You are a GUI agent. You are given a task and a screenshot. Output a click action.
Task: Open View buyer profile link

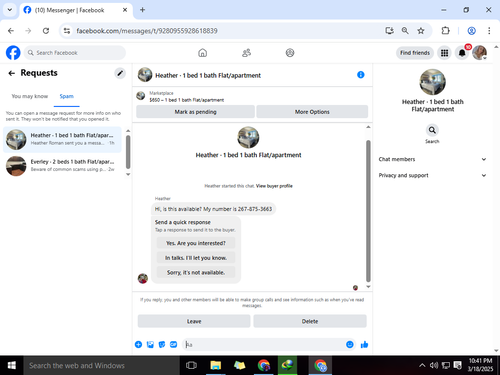click(274, 186)
